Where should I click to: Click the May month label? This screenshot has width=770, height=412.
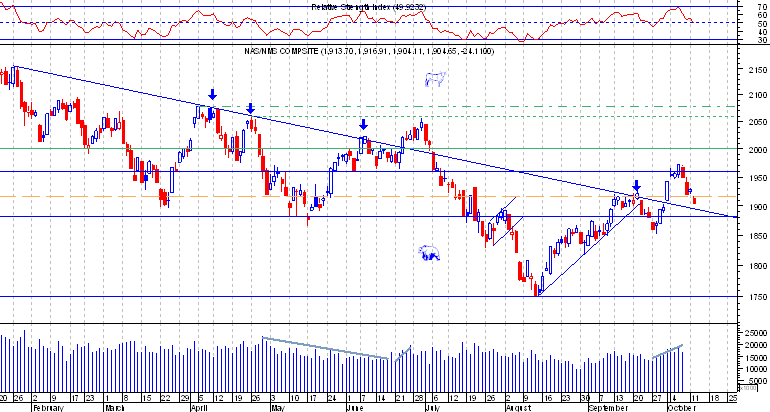pyautogui.click(x=277, y=408)
